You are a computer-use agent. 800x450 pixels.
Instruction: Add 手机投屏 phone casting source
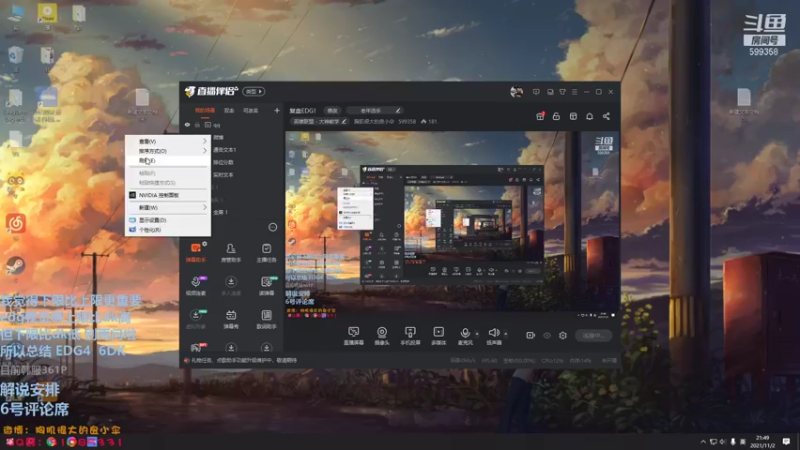click(410, 336)
